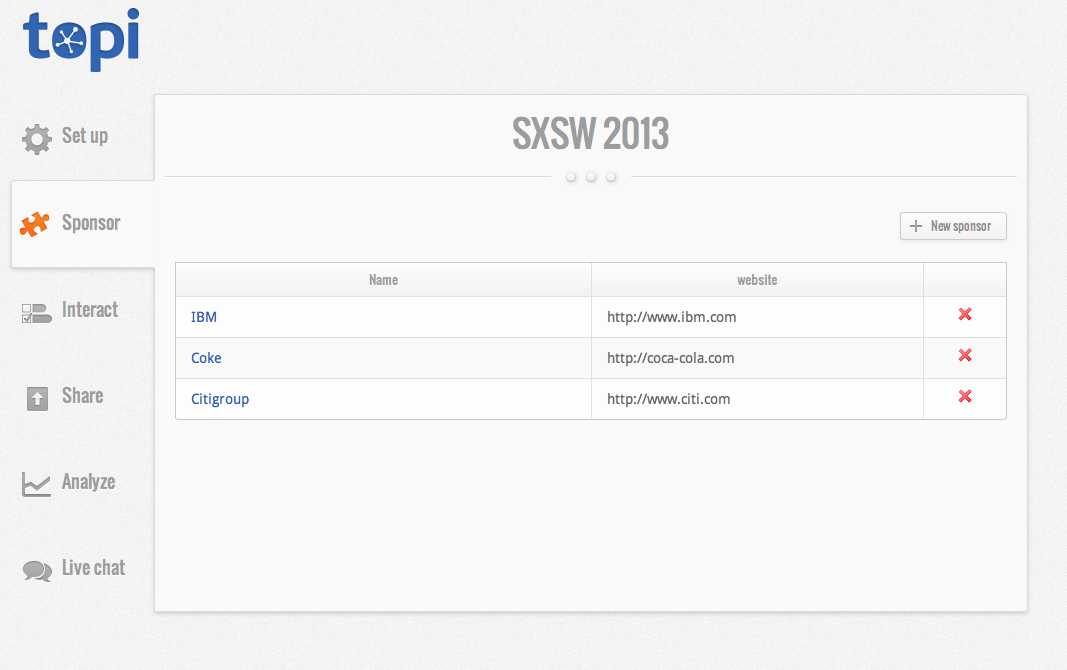Go to the Analyze tab label
Viewport: 1067px width, 670px height.
88,482
